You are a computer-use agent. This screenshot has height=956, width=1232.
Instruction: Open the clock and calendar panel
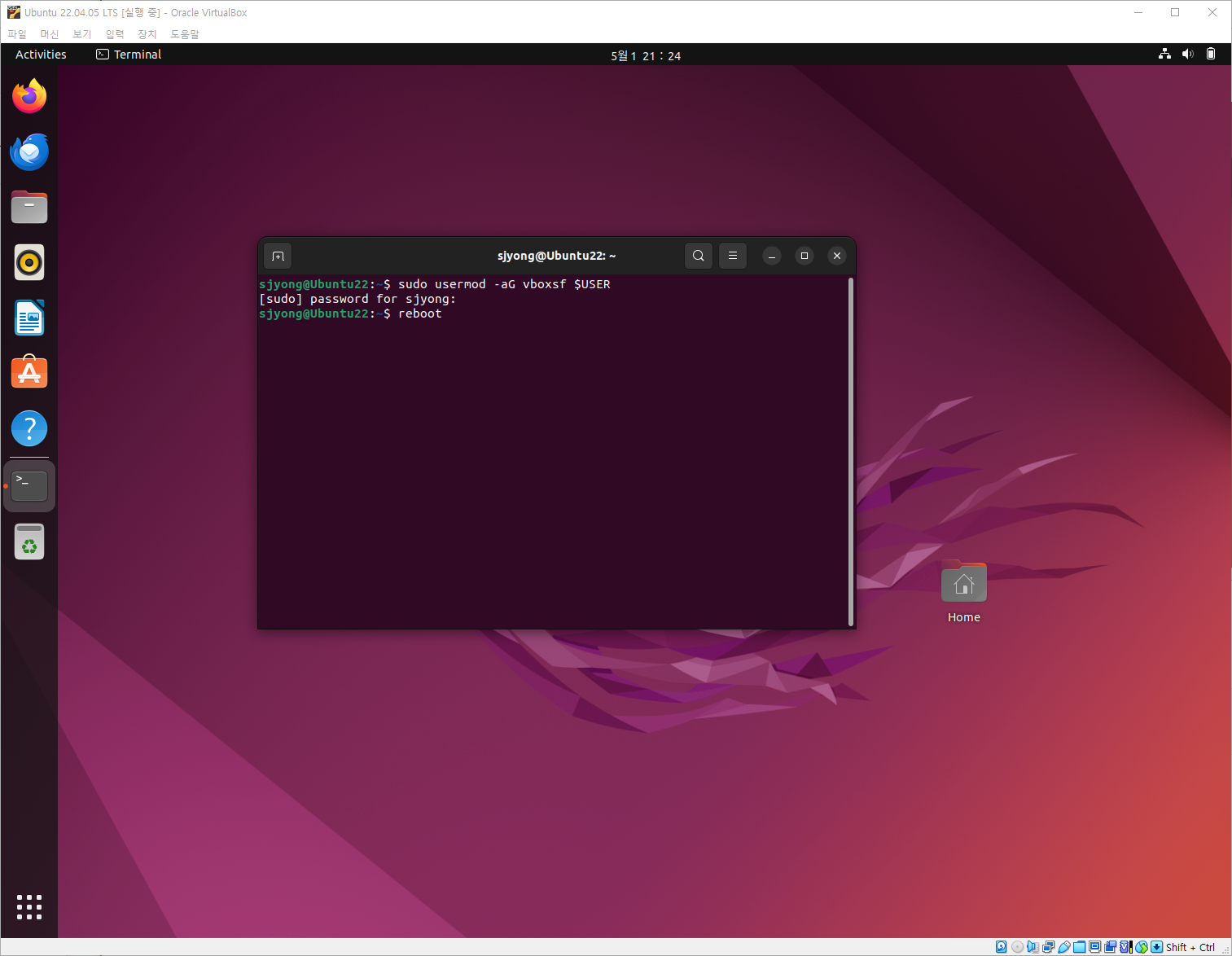(646, 55)
